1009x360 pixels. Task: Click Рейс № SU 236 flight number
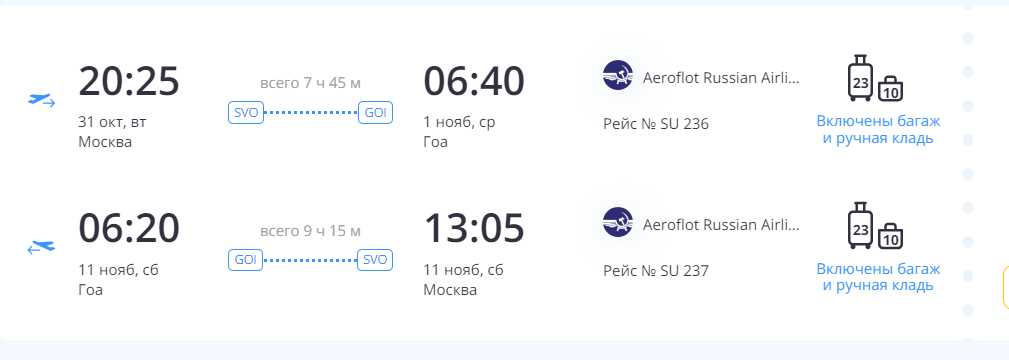(x=656, y=124)
